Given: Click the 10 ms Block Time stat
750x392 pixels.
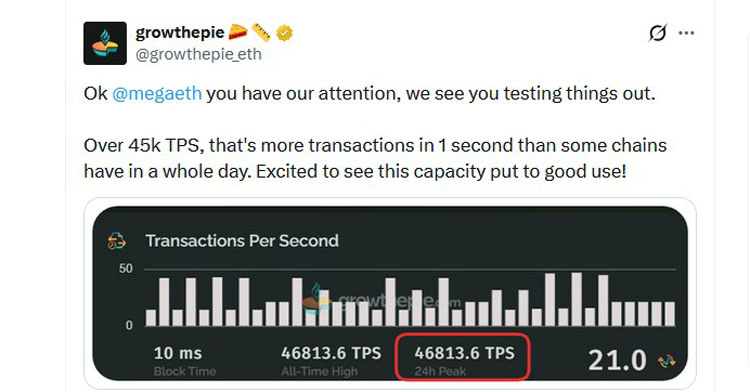Looking at the screenshot, I should point(185,360).
